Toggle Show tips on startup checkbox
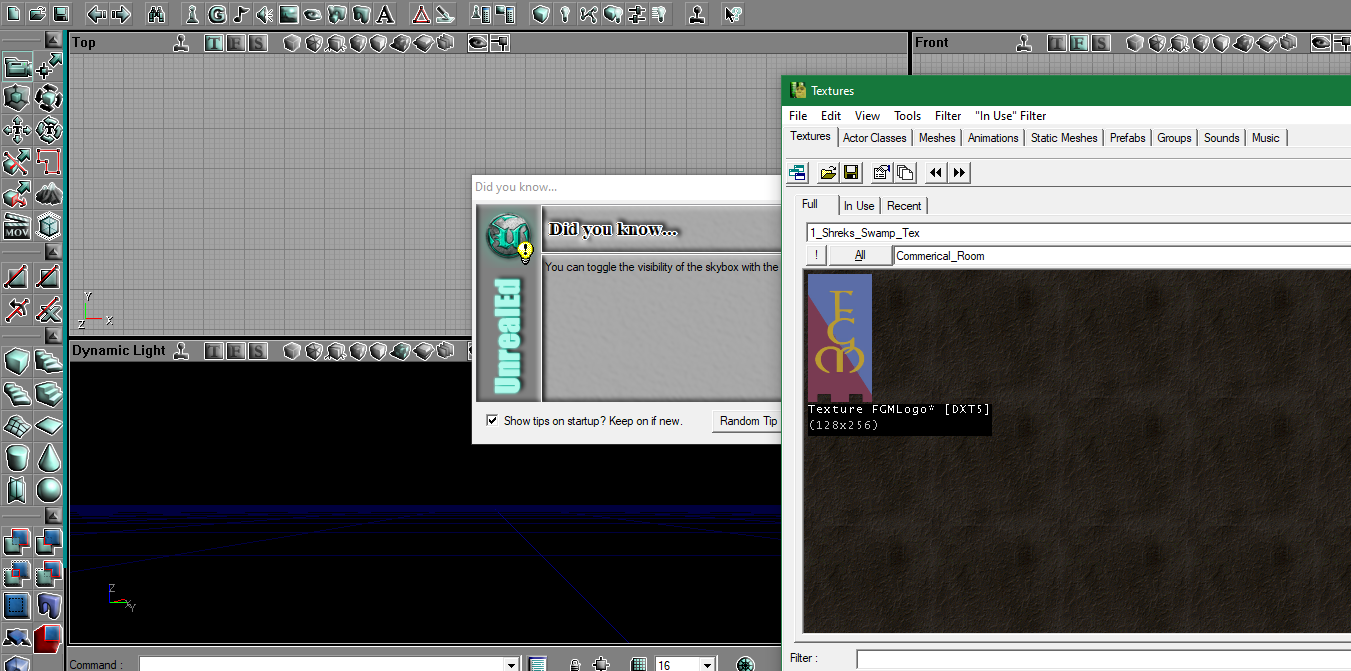The height and width of the screenshot is (671, 1351). (491, 421)
